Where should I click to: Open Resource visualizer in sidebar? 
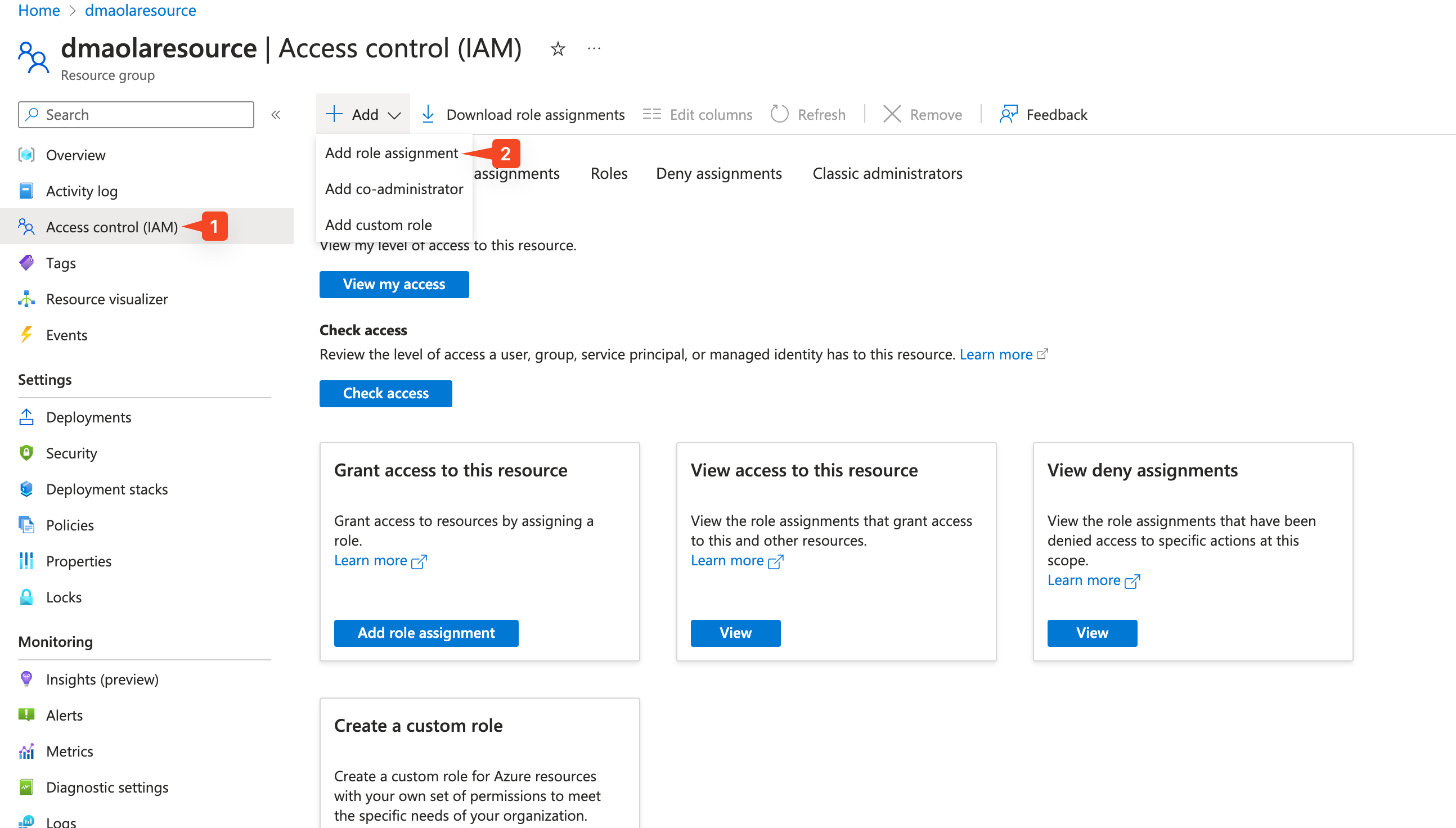point(107,299)
